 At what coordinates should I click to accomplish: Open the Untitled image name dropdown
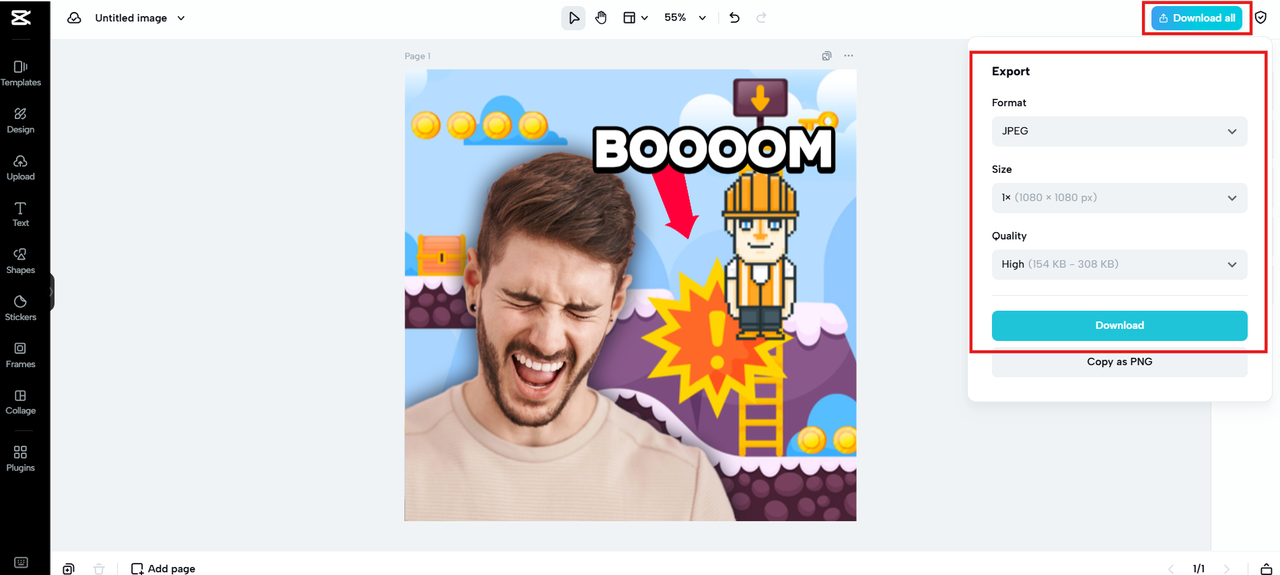click(140, 18)
